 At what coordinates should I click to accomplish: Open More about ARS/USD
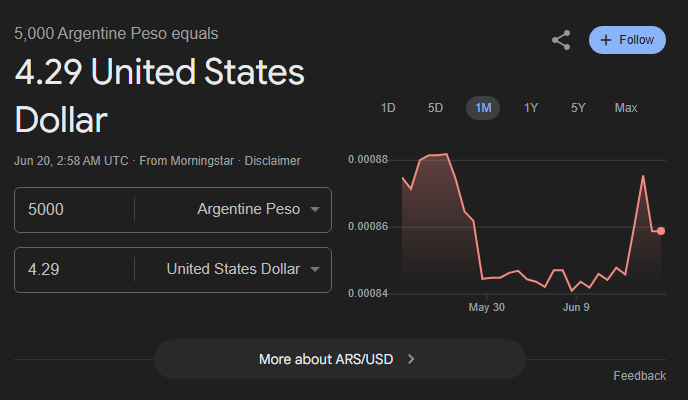click(x=339, y=359)
